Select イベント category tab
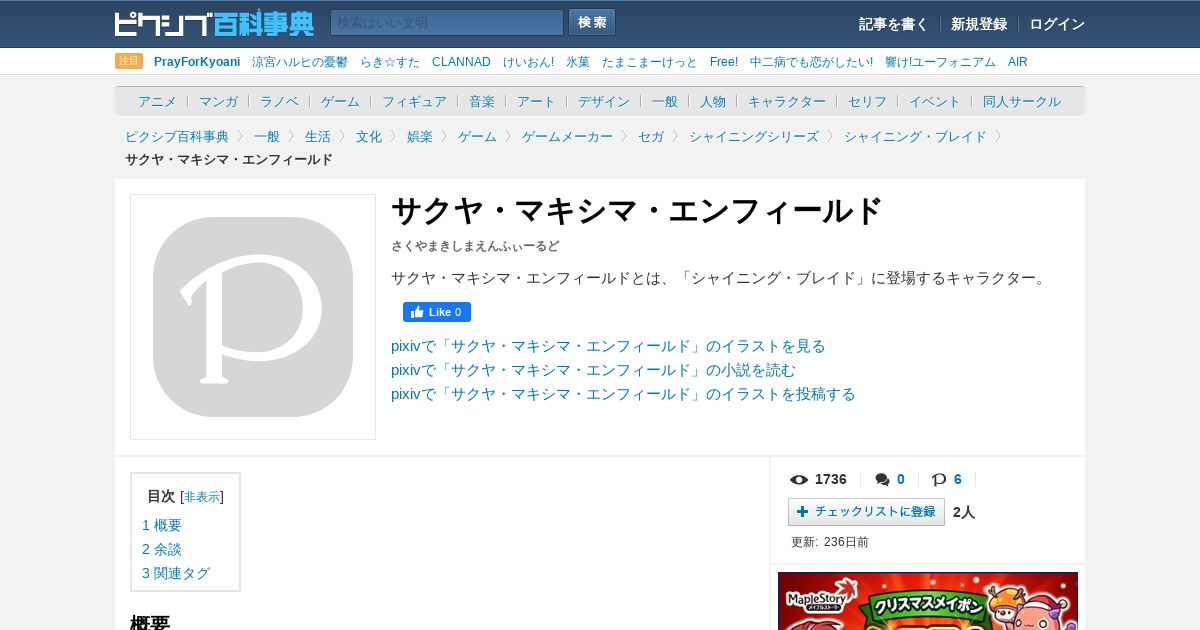 pyautogui.click(x=935, y=101)
